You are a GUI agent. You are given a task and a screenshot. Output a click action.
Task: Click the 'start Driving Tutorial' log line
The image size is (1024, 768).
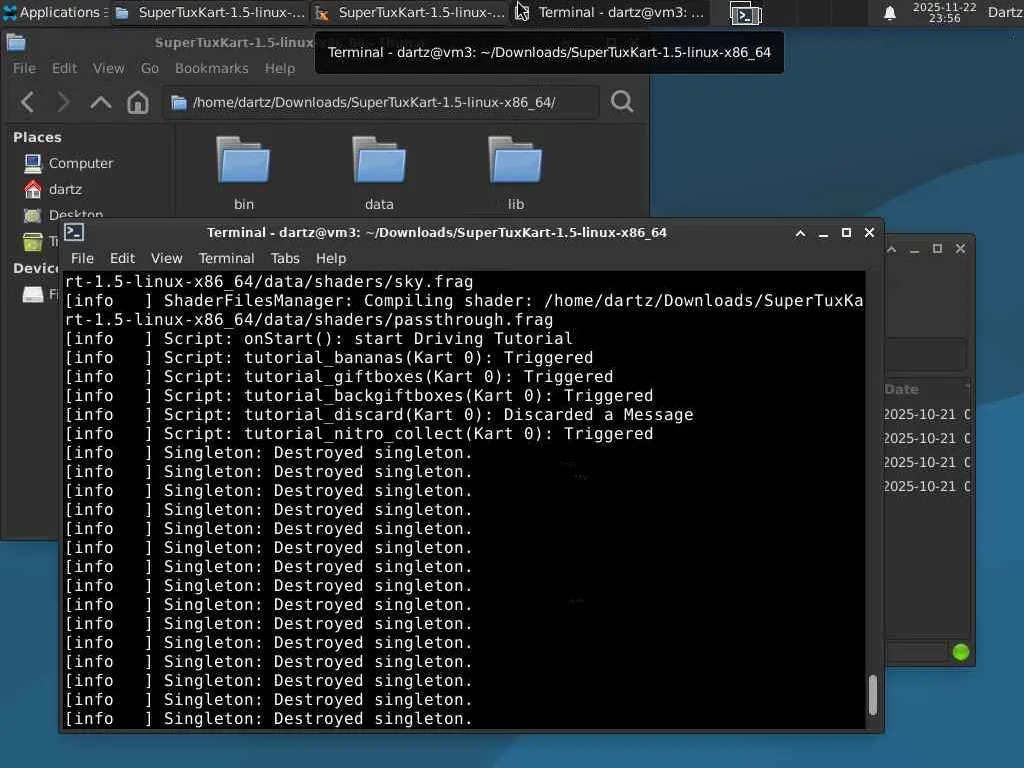coord(319,339)
